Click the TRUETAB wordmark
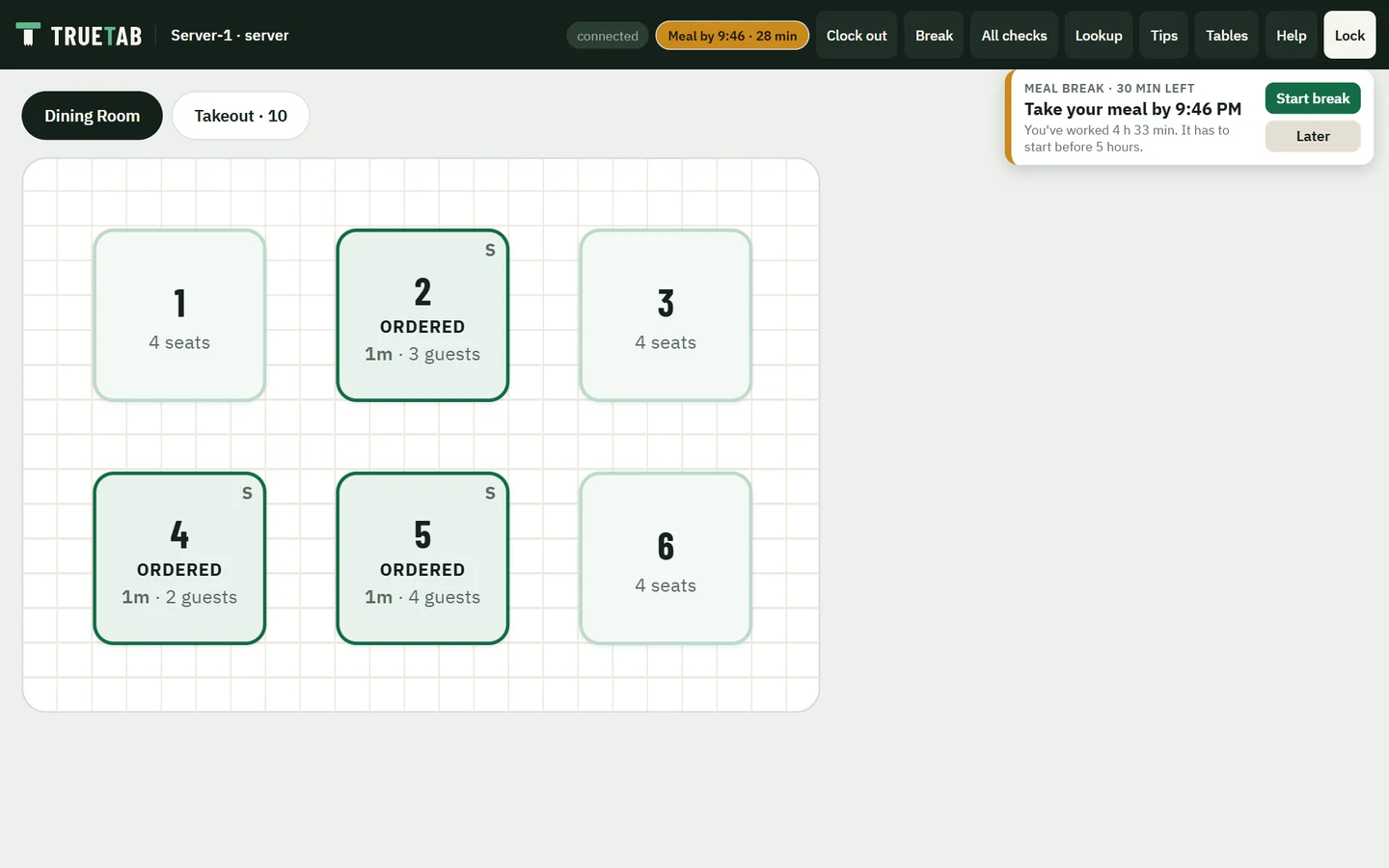 click(96, 36)
